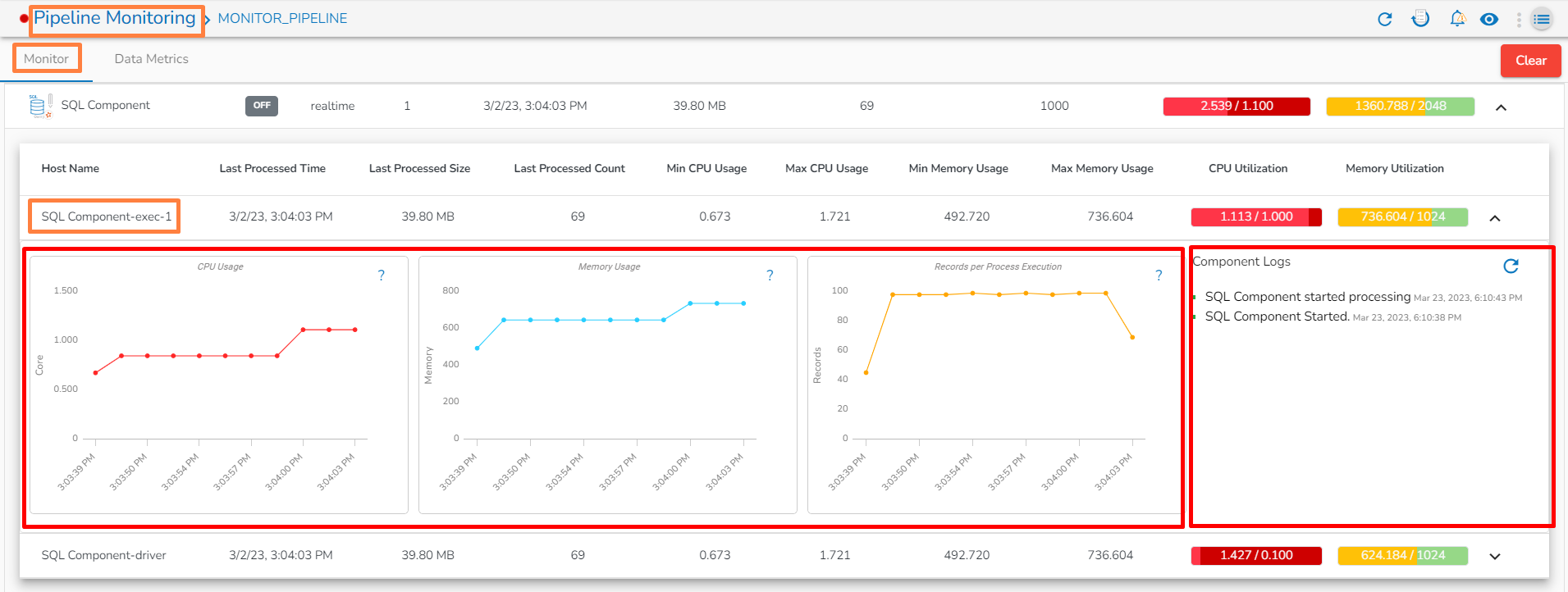Screen dimensions: 1568x592
Task: Click the help icon on CPU Usage chart
Action: tap(381, 276)
